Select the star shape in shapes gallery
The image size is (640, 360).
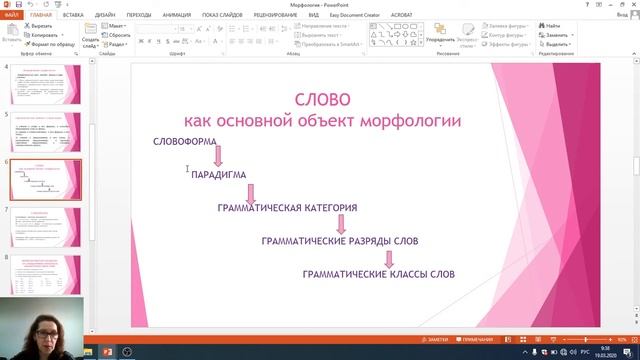click(413, 42)
